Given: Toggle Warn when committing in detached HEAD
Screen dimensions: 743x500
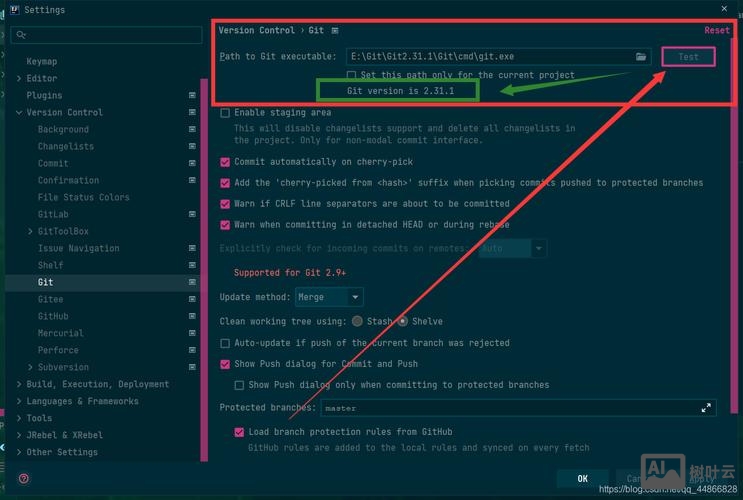Looking at the screenshot, I should point(225,225).
